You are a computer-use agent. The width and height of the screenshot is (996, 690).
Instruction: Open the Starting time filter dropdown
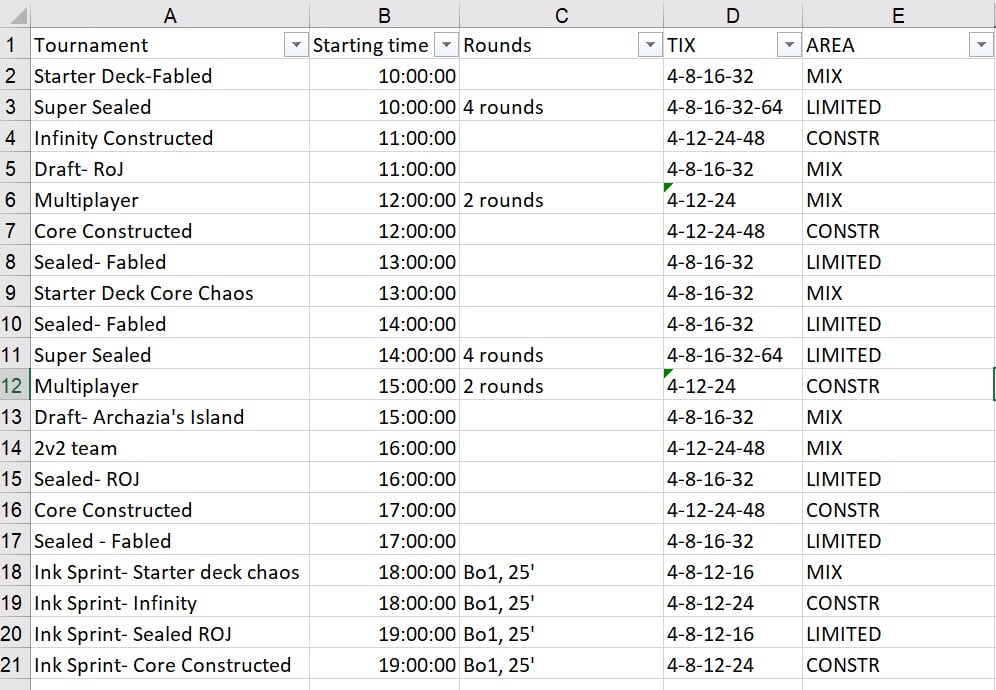[x=444, y=45]
